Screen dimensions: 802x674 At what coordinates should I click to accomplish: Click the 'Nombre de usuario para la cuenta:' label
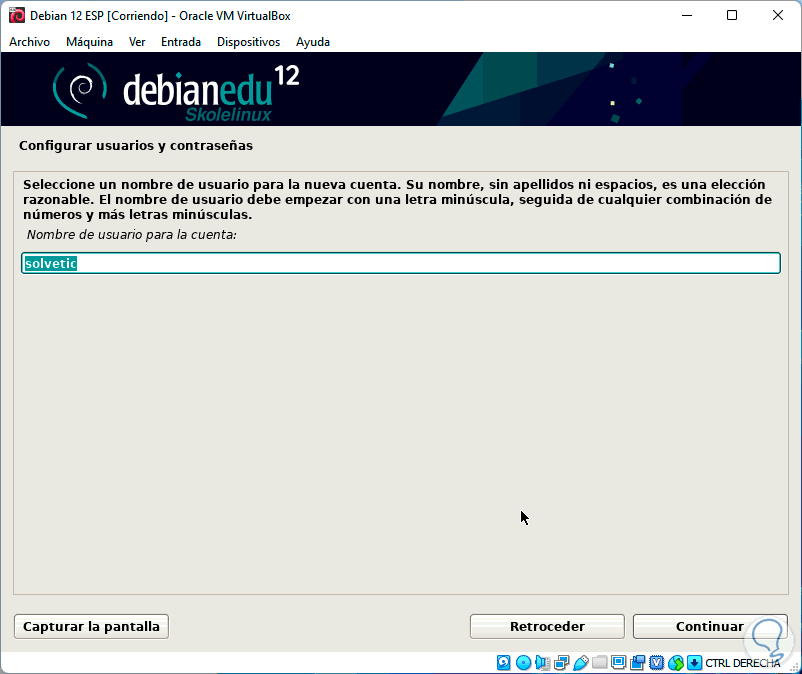(131, 235)
